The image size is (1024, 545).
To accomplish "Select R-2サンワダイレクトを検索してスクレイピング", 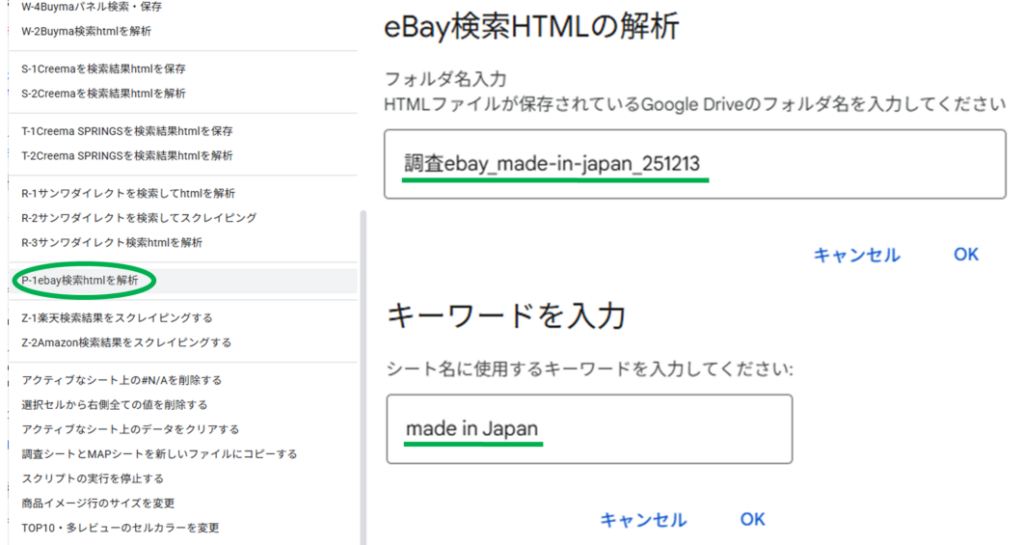I will tap(139, 217).
